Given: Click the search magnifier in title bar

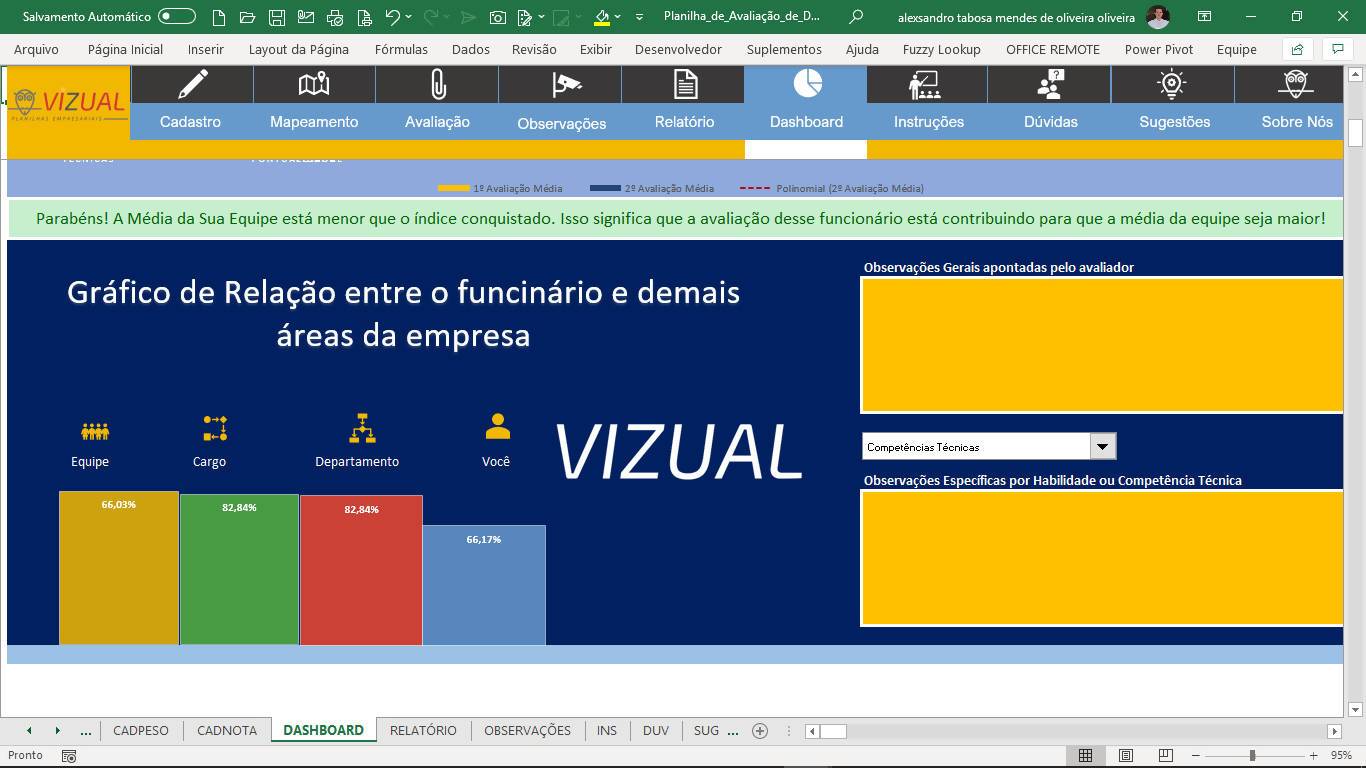Looking at the screenshot, I should coord(855,17).
